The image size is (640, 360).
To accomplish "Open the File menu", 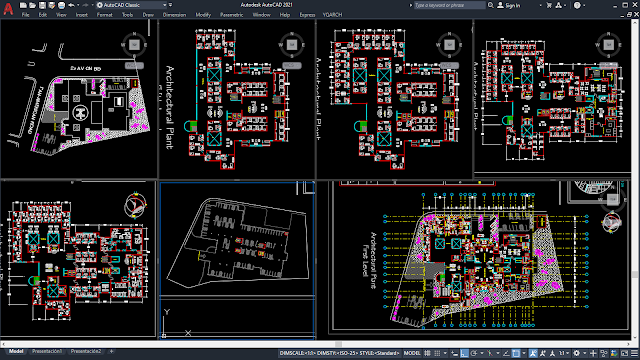I will (x=25, y=15).
